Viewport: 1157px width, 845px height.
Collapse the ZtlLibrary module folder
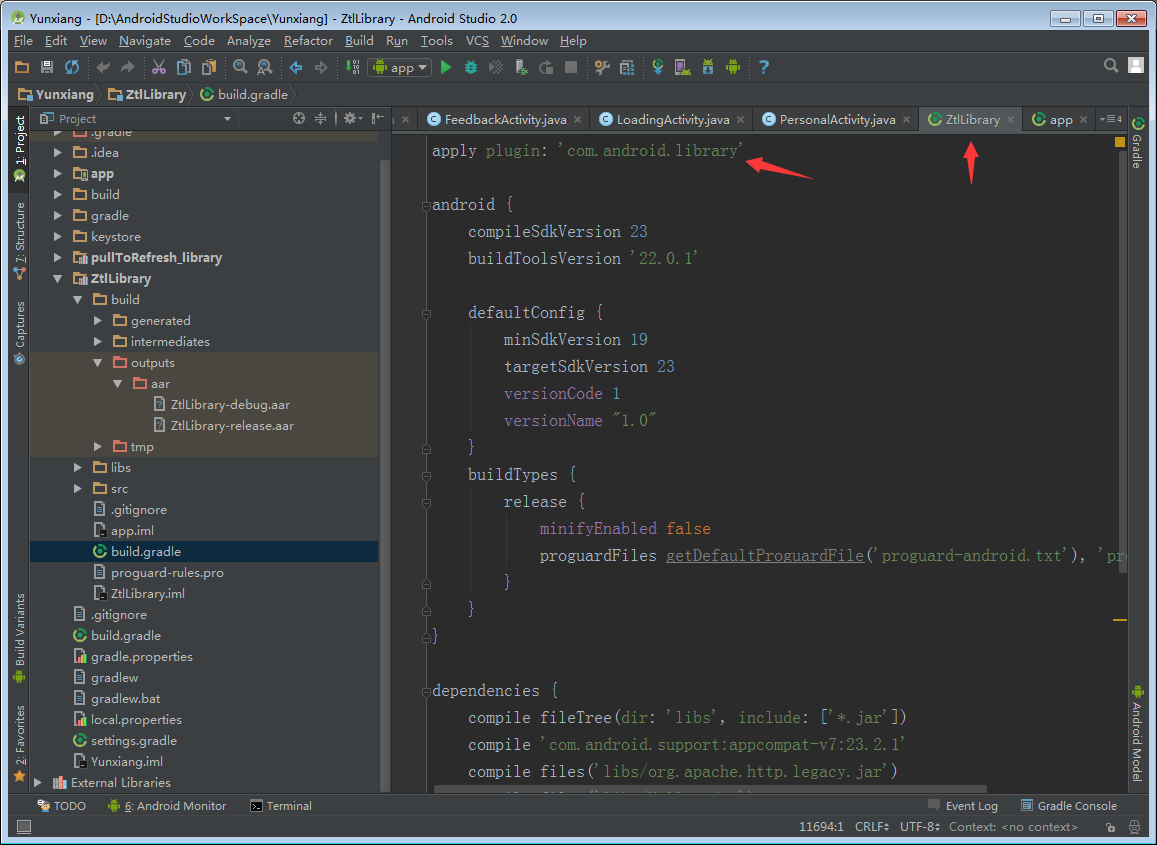pos(58,278)
